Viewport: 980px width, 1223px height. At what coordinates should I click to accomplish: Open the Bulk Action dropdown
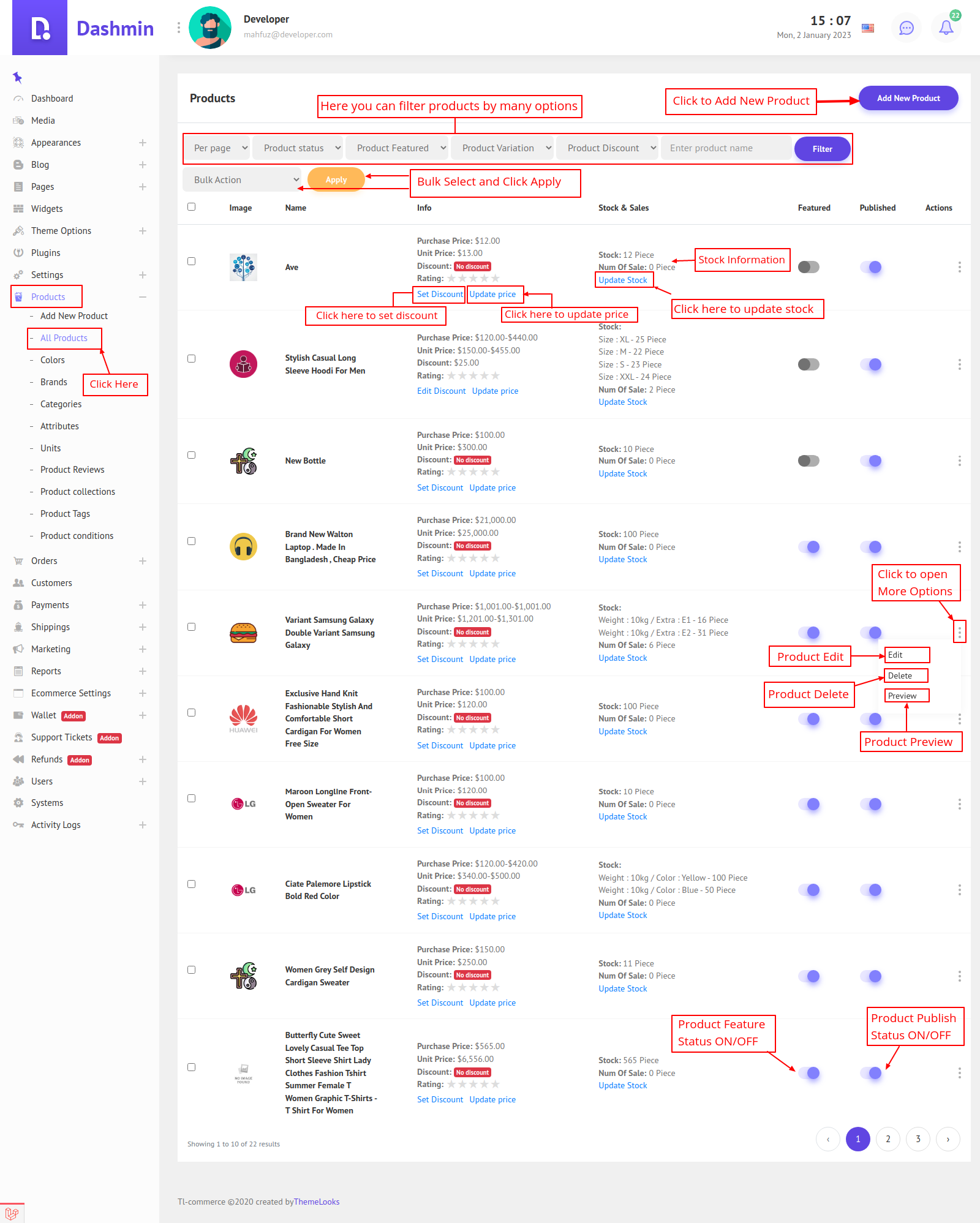click(x=243, y=180)
